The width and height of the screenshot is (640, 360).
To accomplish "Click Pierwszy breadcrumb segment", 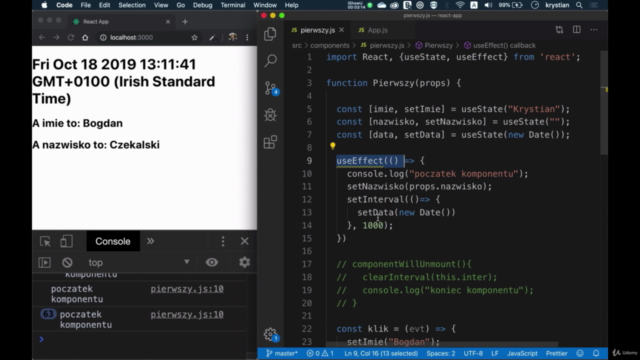I will (434, 45).
